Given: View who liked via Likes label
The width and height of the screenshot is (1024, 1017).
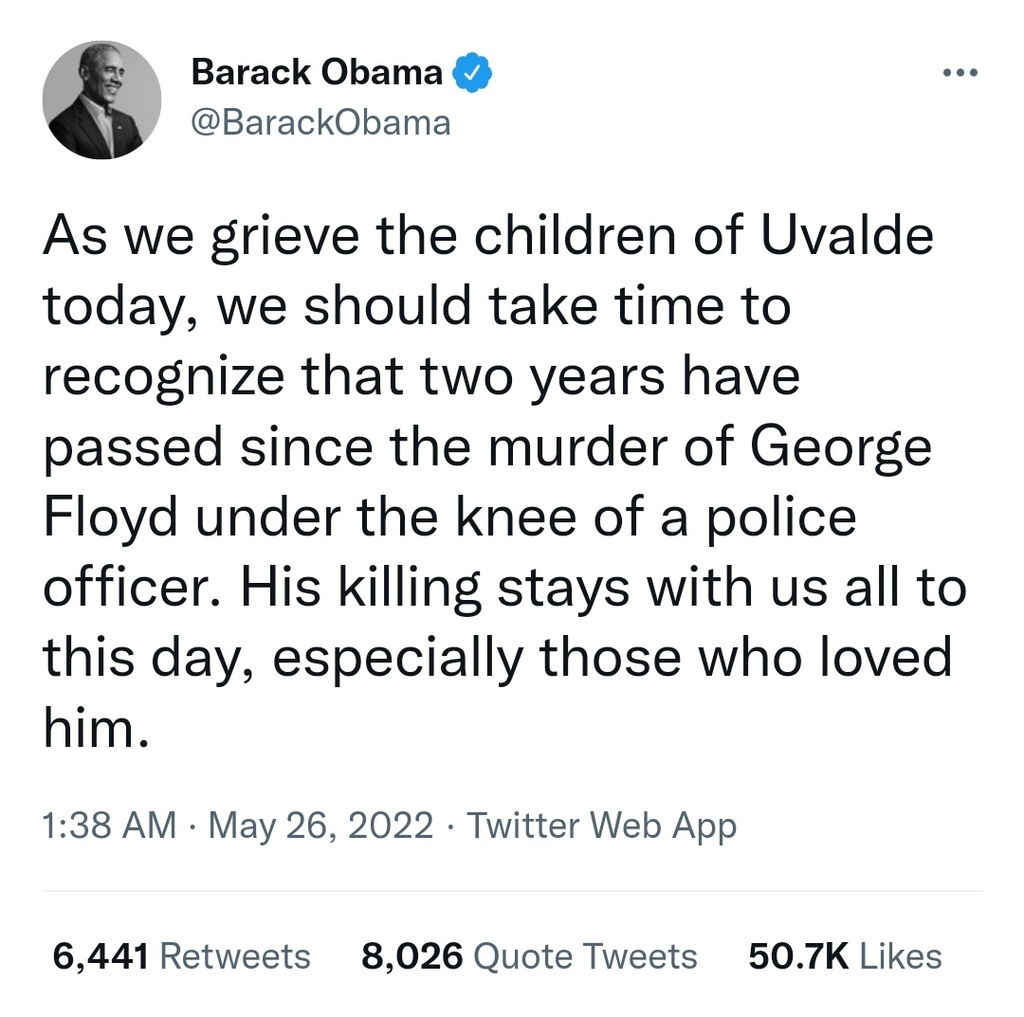Looking at the screenshot, I should (x=901, y=956).
